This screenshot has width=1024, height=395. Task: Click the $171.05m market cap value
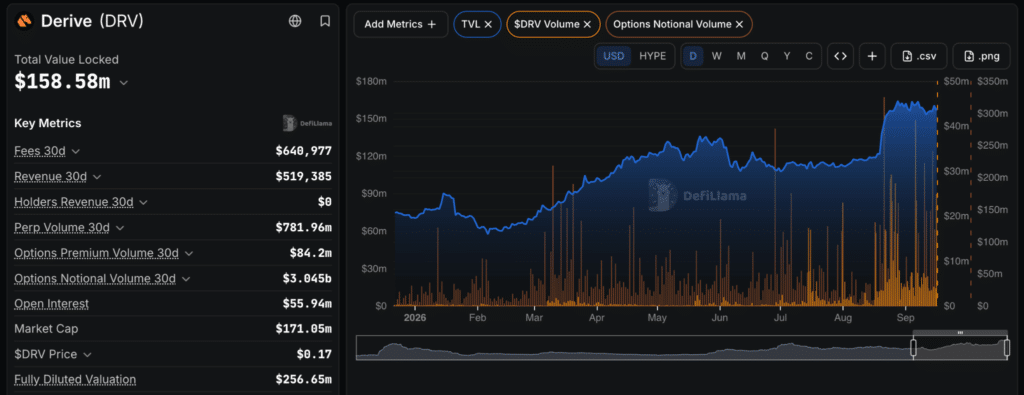coord(304,329)
